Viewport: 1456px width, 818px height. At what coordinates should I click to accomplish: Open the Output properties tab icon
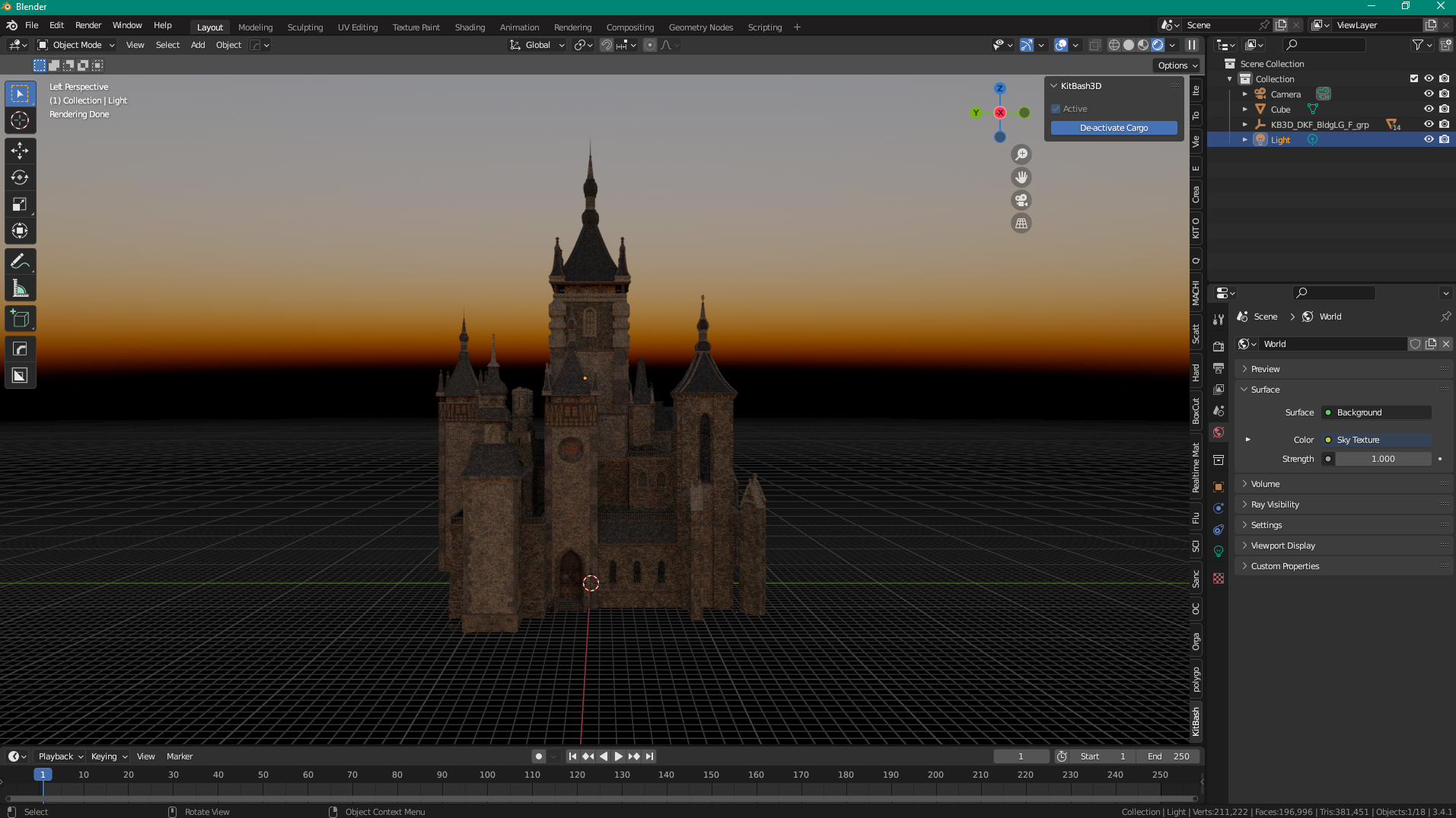pyautogui.click(x=1219, y=368)
